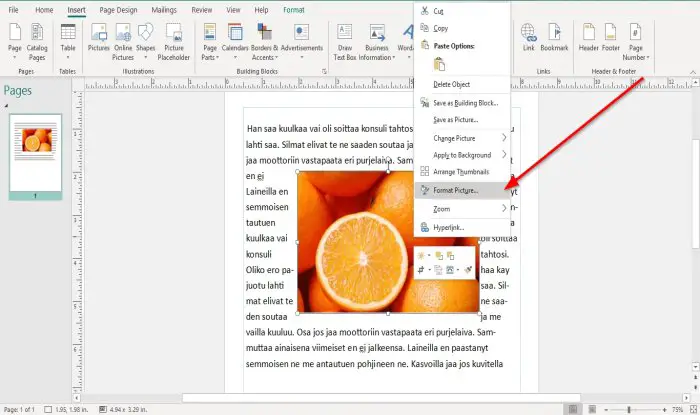The image size is (700, 415).
Task: Open the Help tab
Action: coord(261,10)
